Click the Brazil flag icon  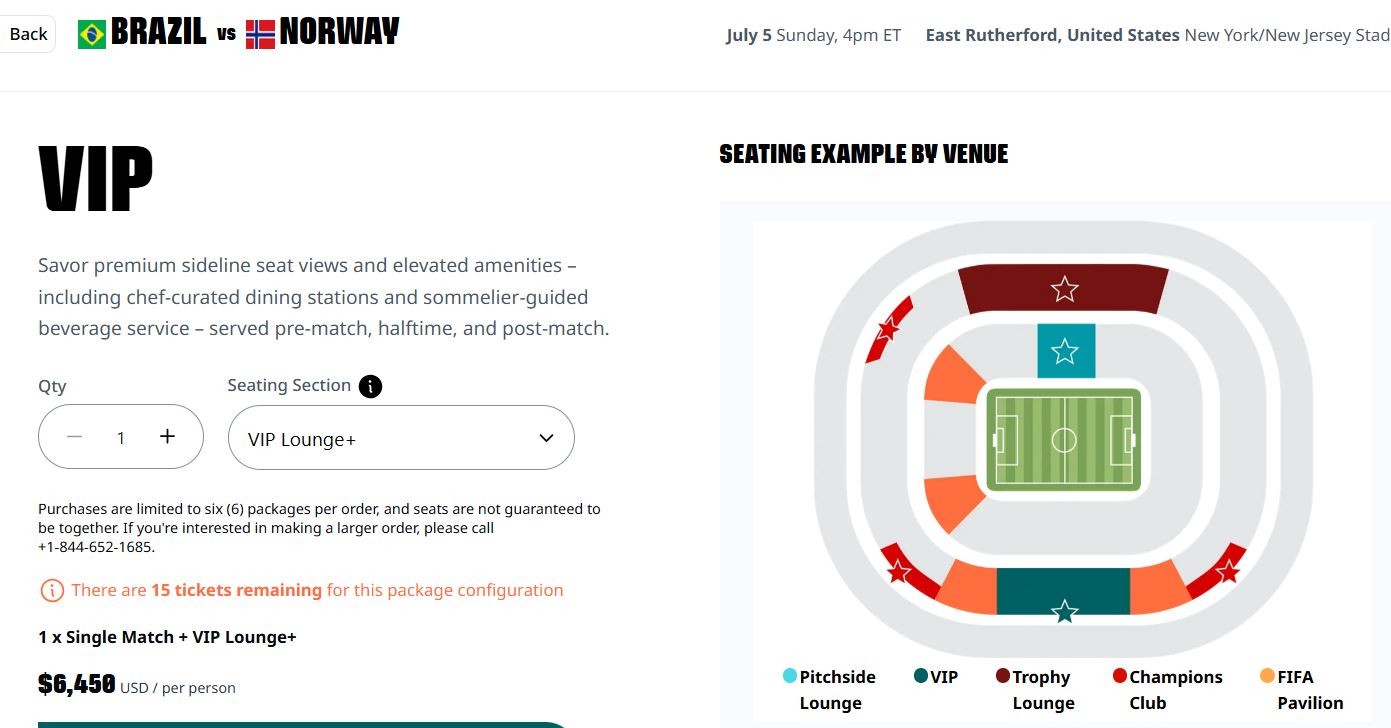pyautogui.click(x=92, y=35)
